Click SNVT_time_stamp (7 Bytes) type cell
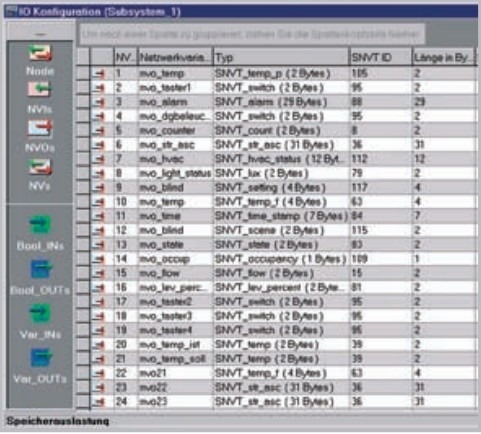Image resolution: width=481 pixels, height=434 pixels. point(281,216)
